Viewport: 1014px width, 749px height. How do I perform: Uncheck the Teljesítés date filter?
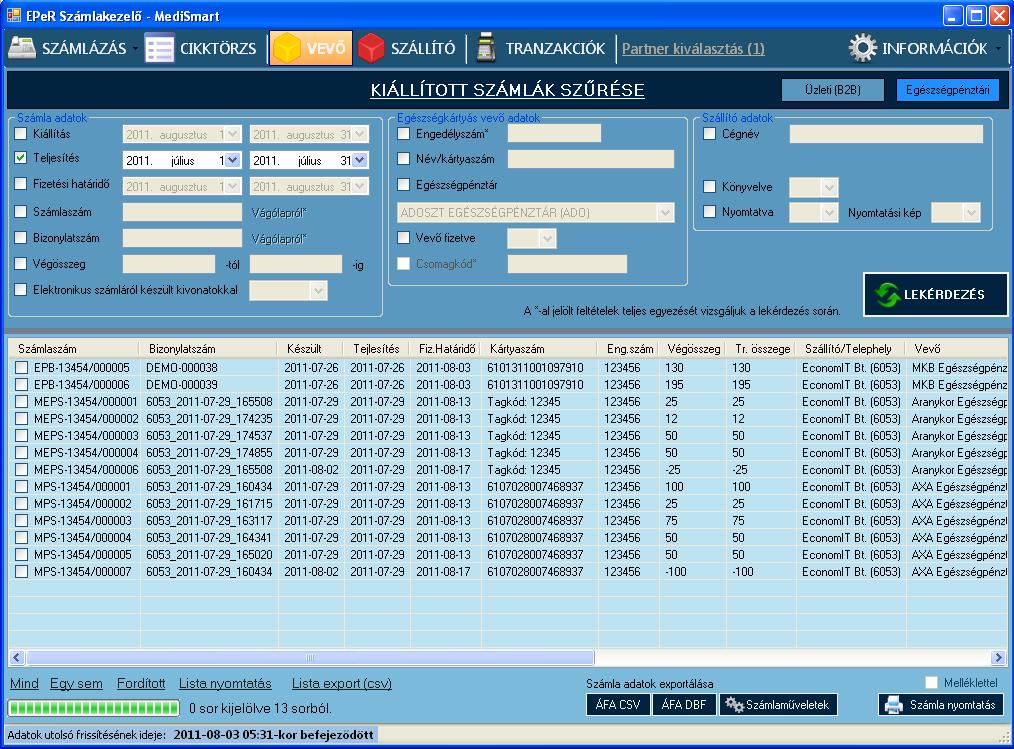(21, 157)
